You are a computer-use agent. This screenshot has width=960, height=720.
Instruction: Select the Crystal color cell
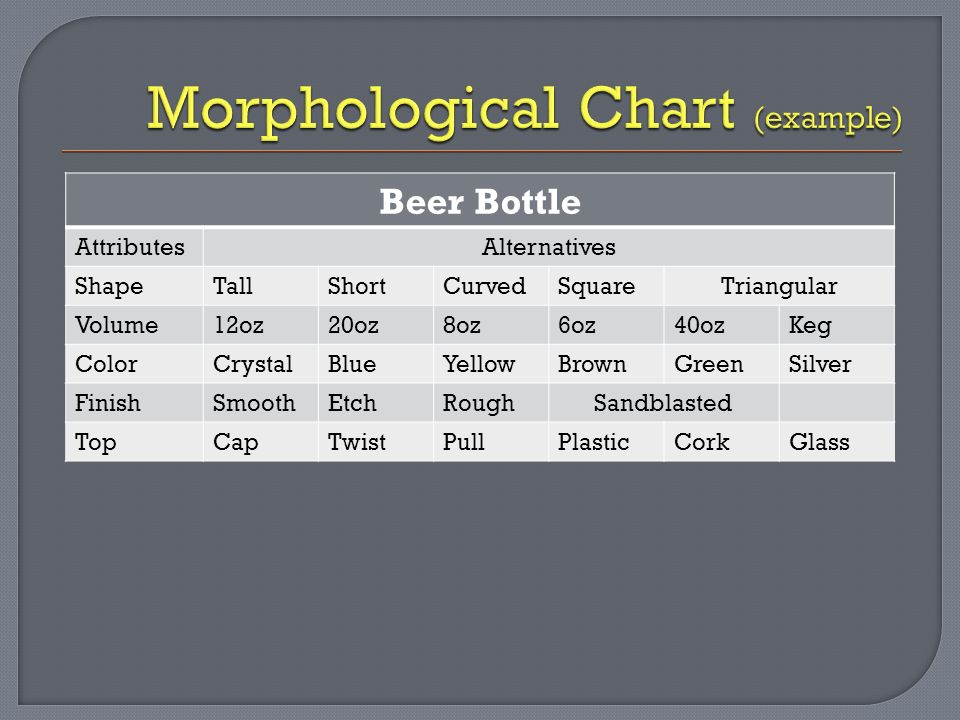[x=261, y=364]
